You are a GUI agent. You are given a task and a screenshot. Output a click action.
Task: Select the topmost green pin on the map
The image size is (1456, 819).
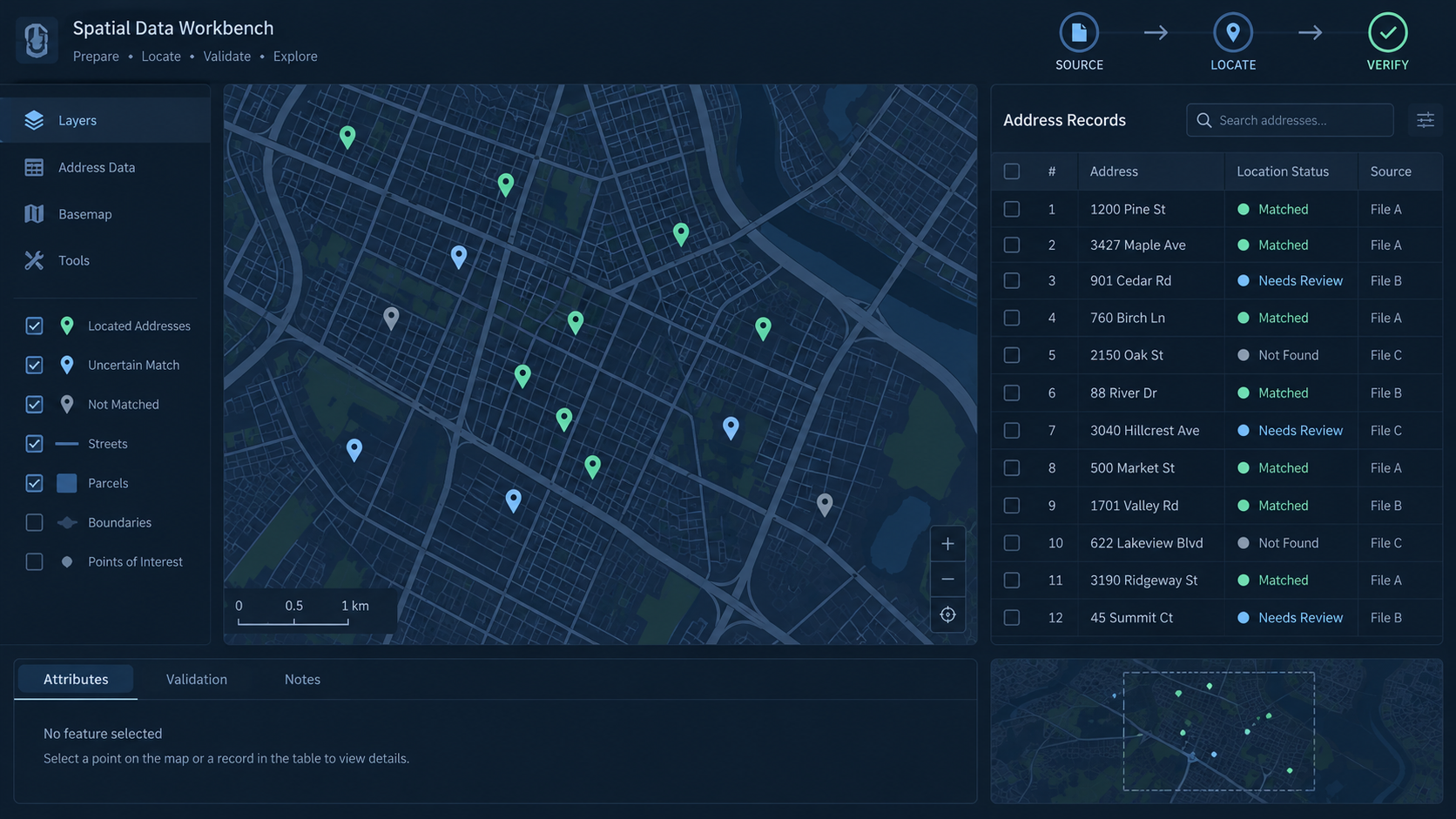tap(347, 137)
